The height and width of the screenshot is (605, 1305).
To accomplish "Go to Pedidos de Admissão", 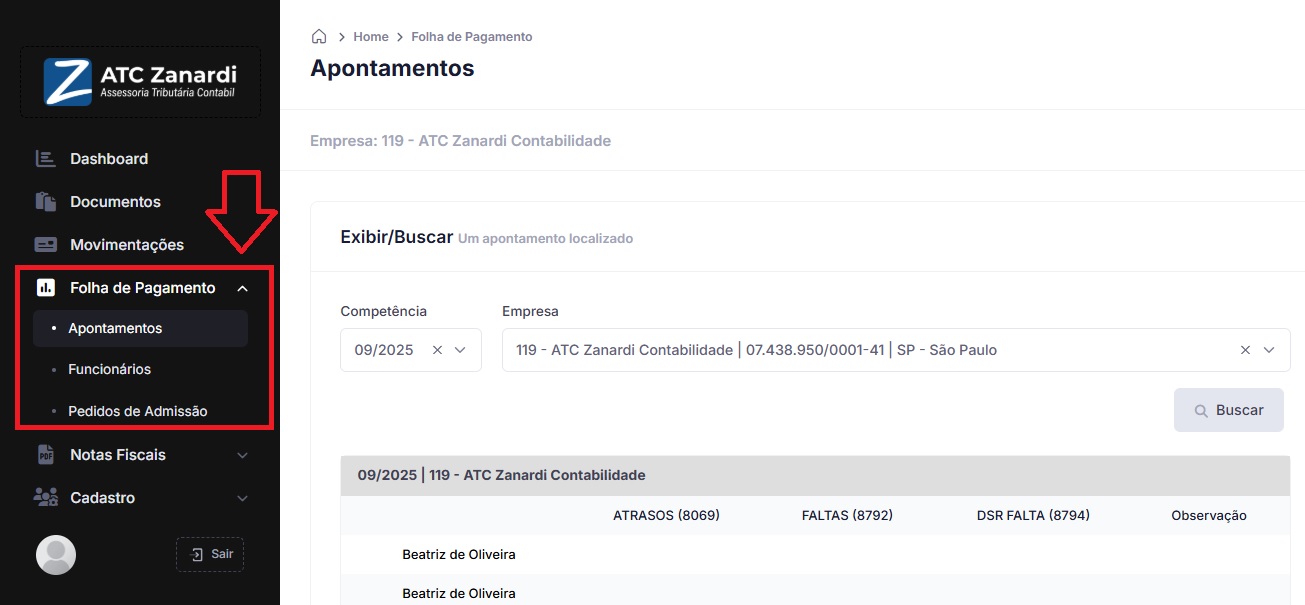I will (137, 411).
